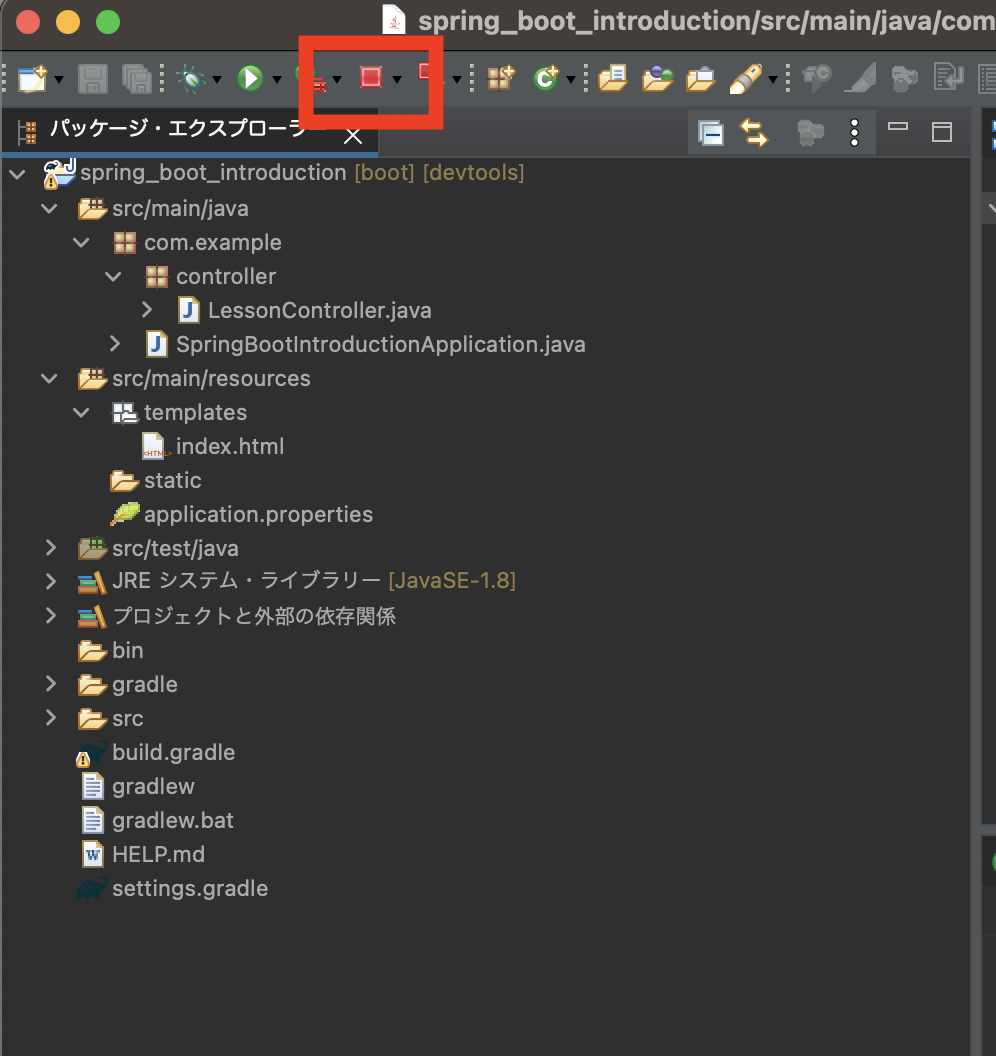Image resolution: width=996 pixels, height=1056 pixels.
Task: Open the Search tool in the toolbar
Action: (x=747, y=79)
